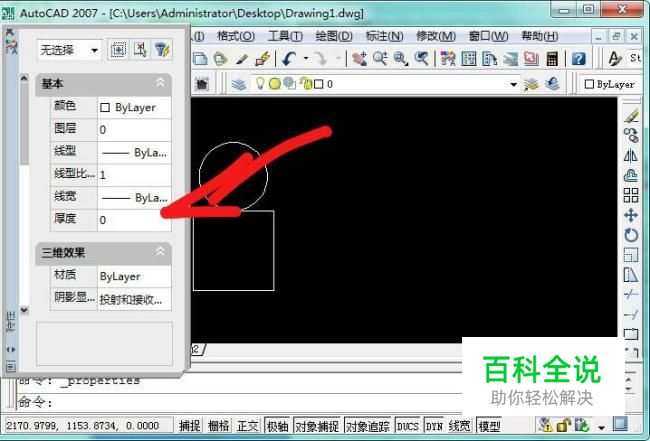The width and height of the screenshot is (650, 441).
Task: Click the 模型 model space button
Action: pyautogui.click(x=490, y=426)
